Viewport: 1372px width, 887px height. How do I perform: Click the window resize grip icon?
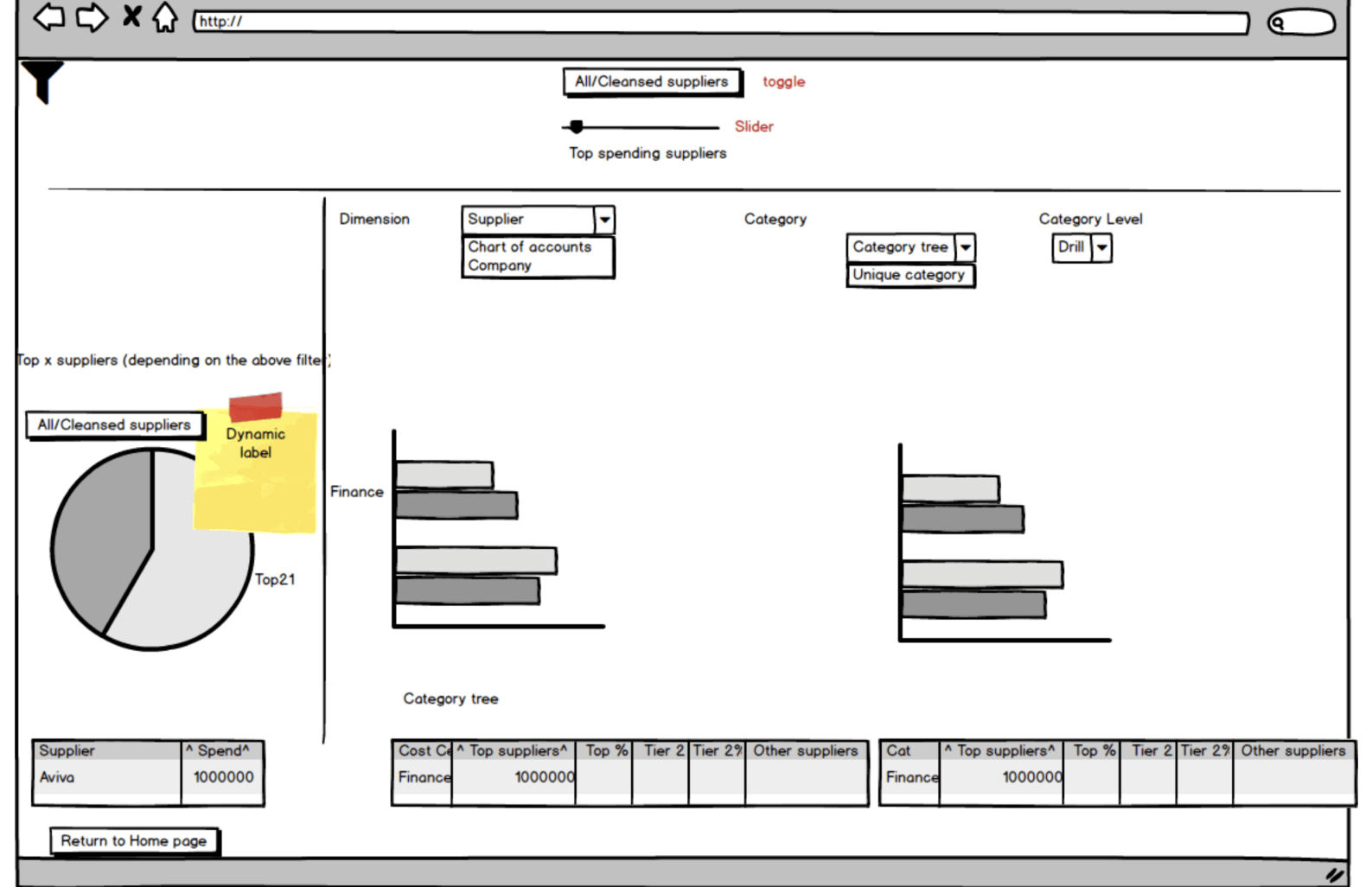[x=1335, y=875]
